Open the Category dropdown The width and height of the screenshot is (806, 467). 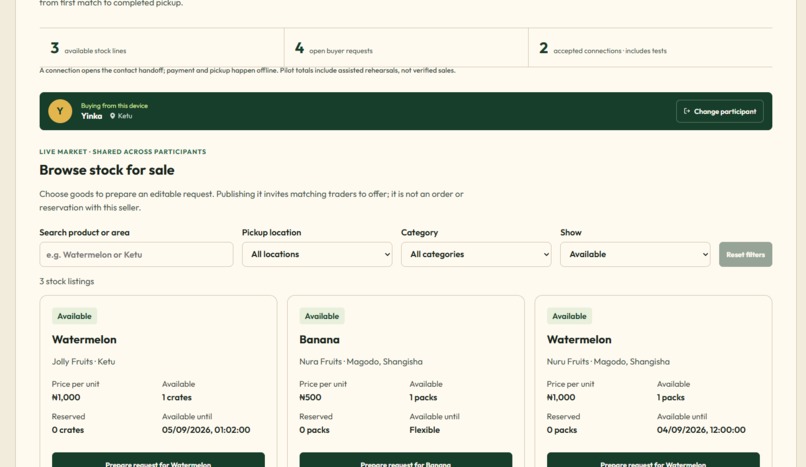(476, 254)
